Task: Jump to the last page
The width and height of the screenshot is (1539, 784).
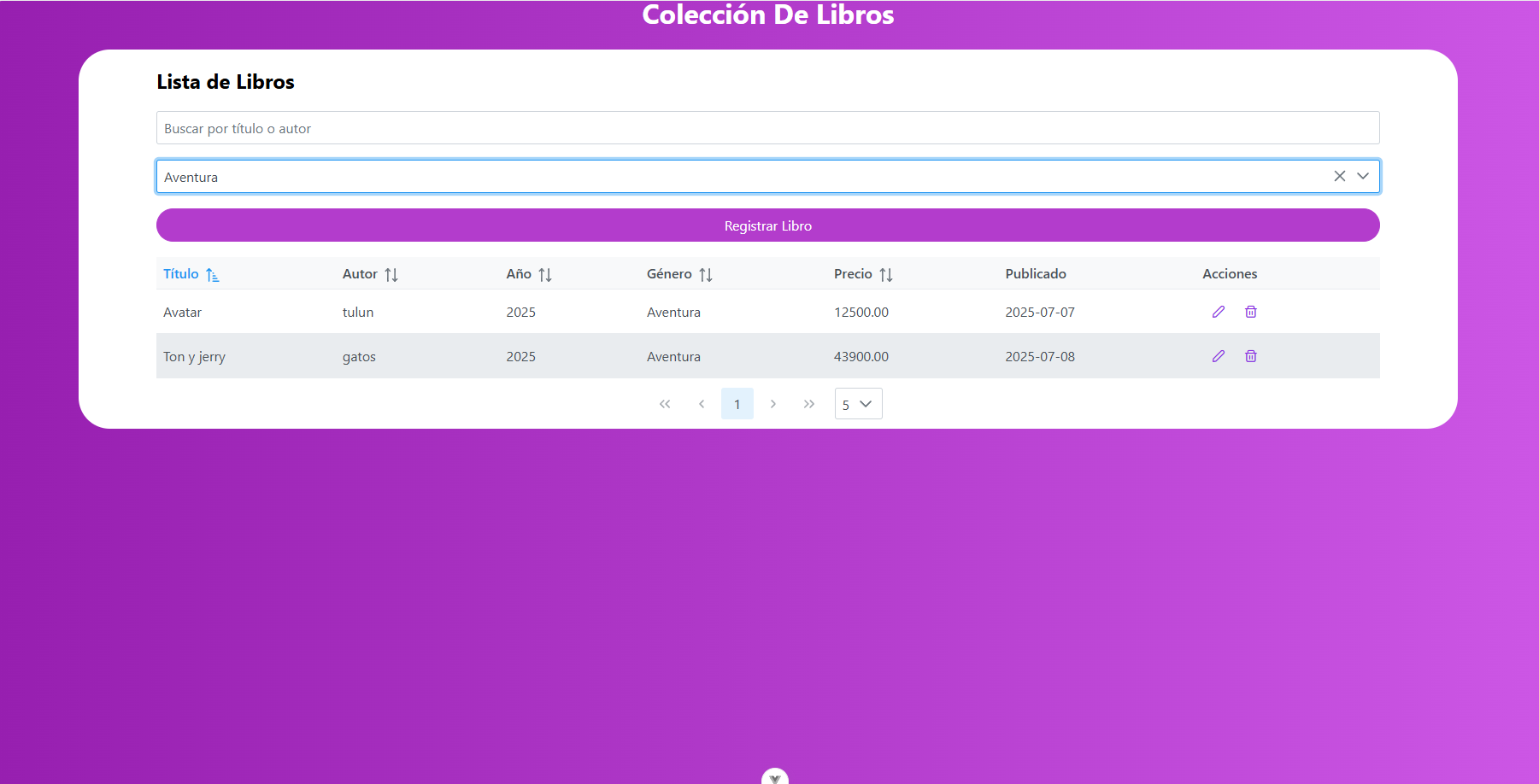Action: coord(809,404)
